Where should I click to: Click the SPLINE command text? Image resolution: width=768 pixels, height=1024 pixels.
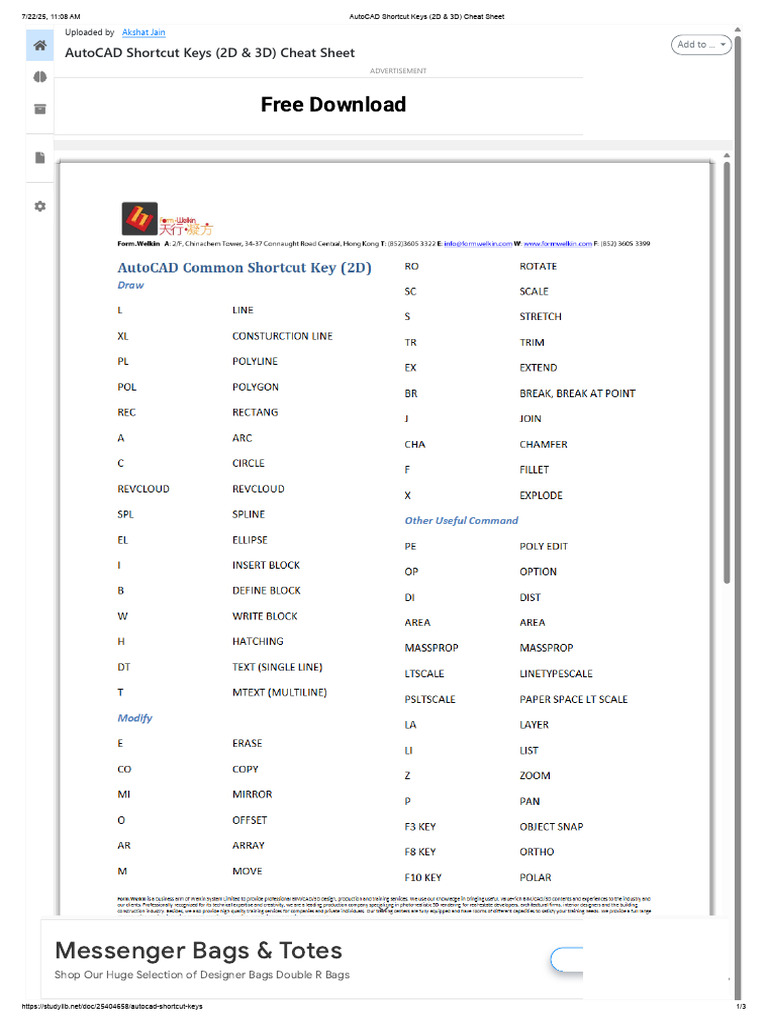(x=248, y=514)
